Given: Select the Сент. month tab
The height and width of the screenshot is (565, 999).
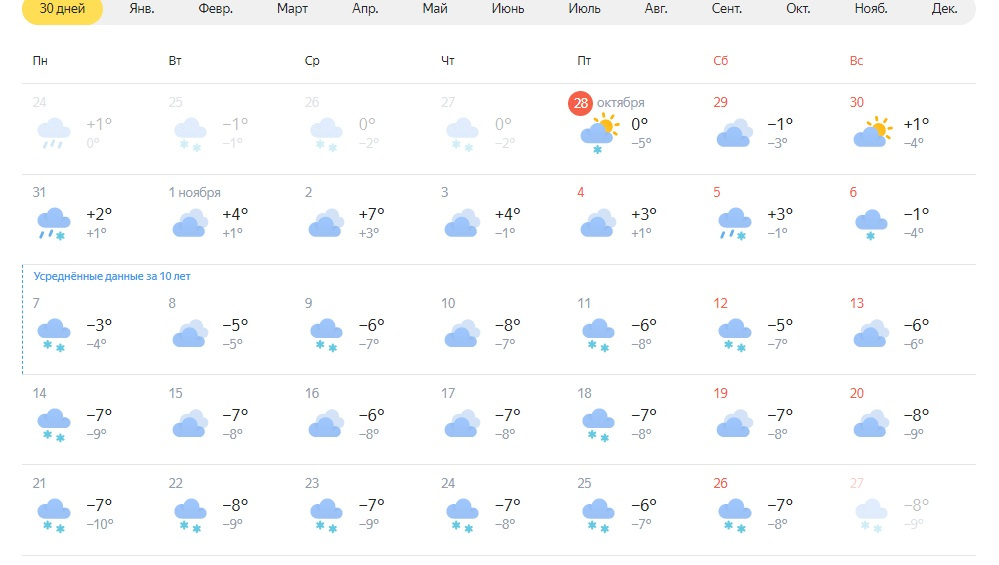Looking at the screenshot, I should click(726, 9).
